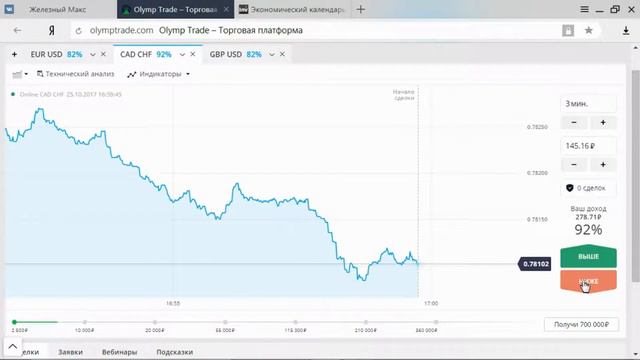The image size is (640, 360).
Task: Open browser downloads icon
Action: [x=626, y=31]
